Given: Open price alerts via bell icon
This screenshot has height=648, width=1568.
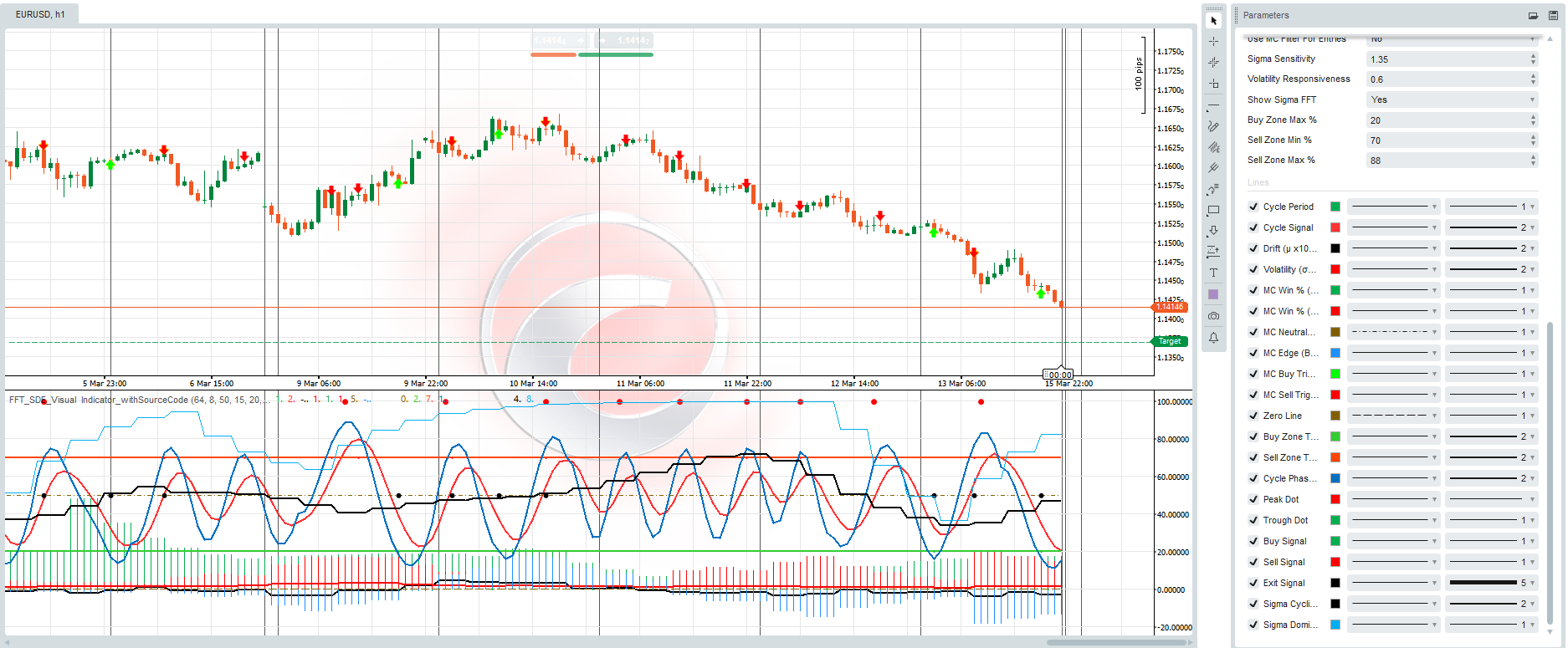Looking at the screenshot, I should [x=1213, y=338].
